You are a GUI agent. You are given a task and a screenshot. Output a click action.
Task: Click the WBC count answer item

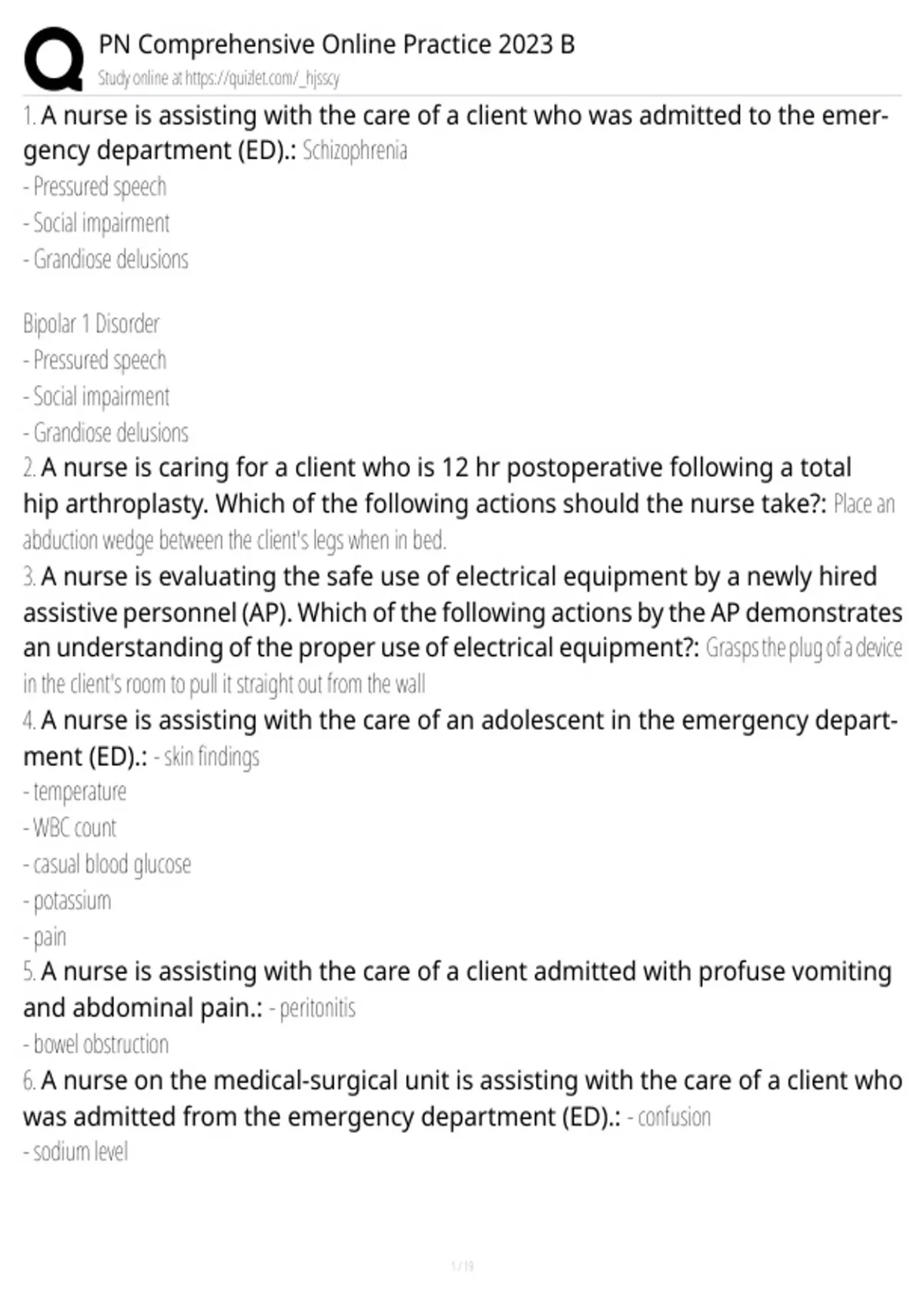[x=70, y=828]
